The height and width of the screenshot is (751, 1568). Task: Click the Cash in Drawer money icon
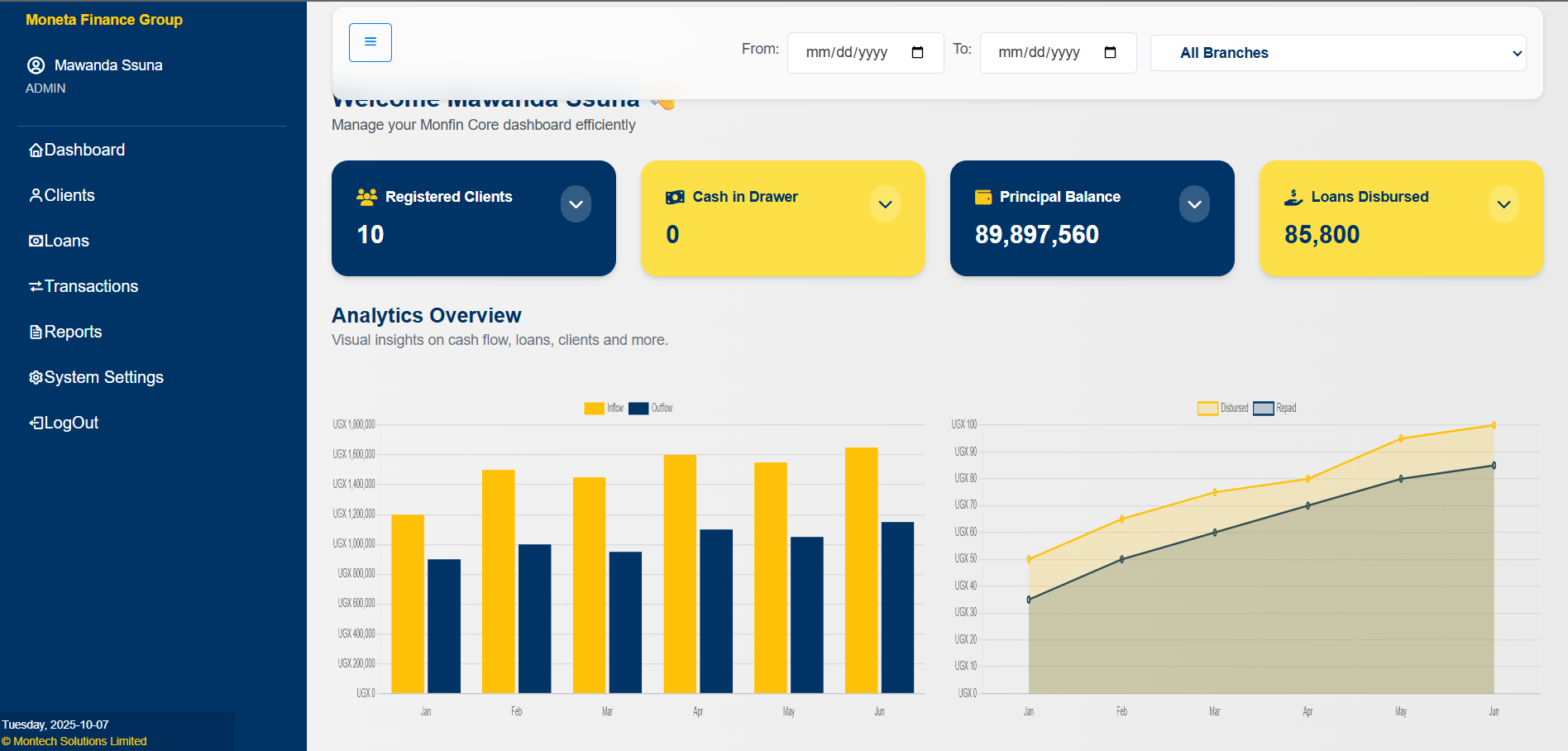[x=675, y=197]
